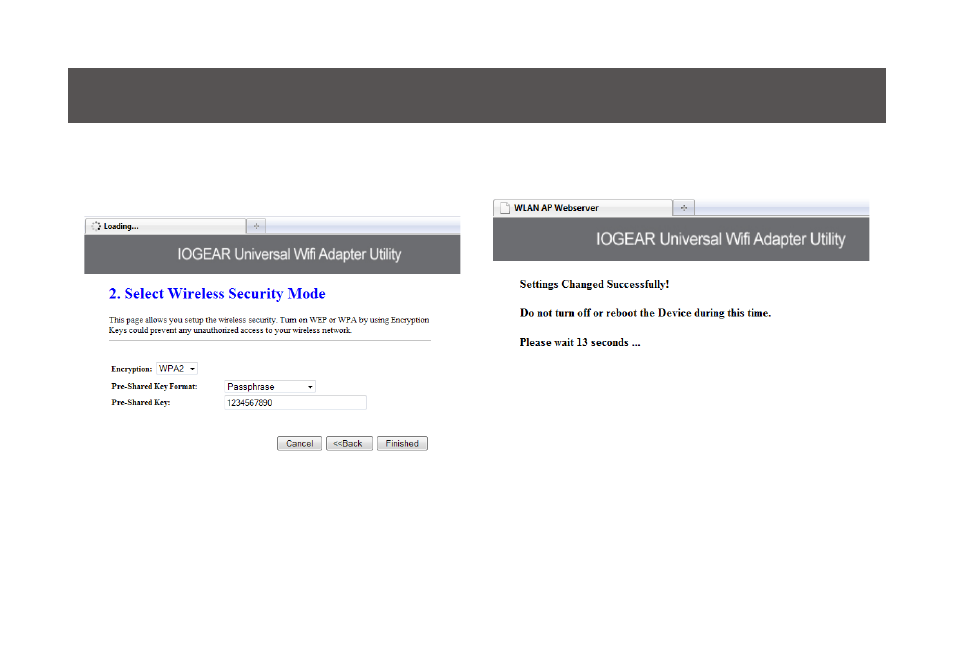Click the 'Pre-Shared Key Format:' label
This screenshot has height=664, width=954.
point(155,386)
